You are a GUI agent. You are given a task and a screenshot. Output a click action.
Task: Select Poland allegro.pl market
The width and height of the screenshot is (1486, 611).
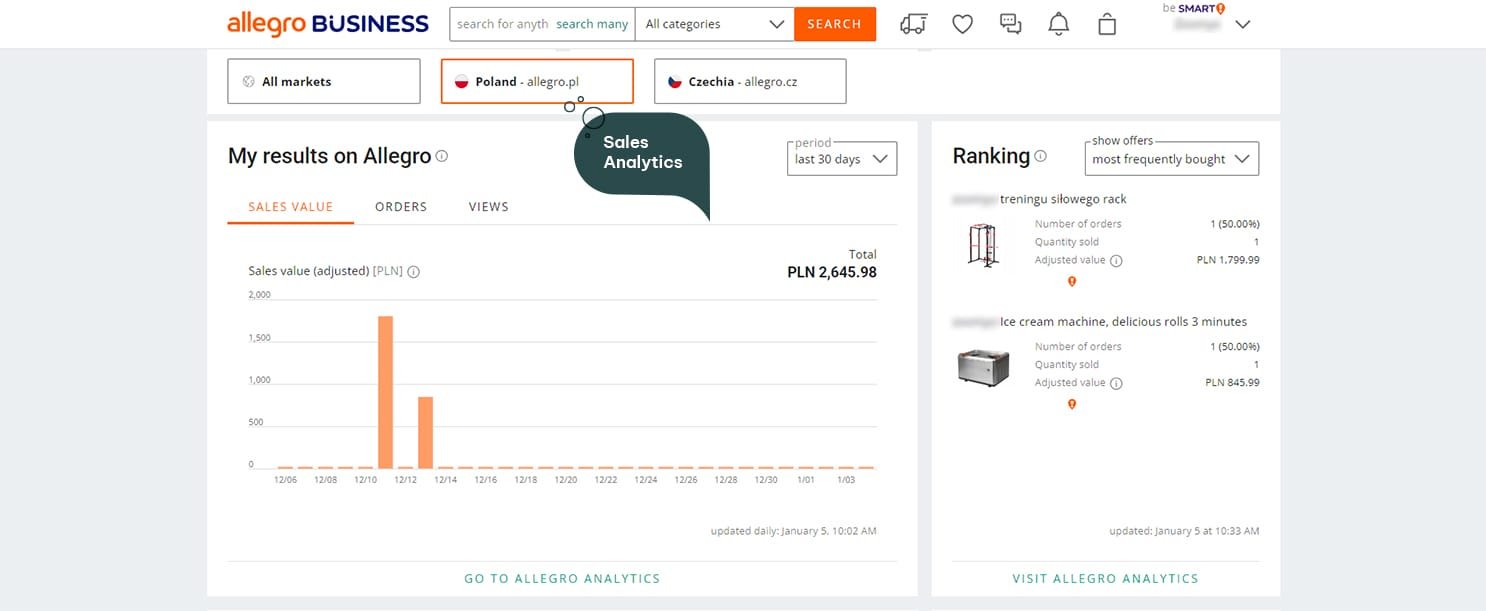click(x=536, y=81)
